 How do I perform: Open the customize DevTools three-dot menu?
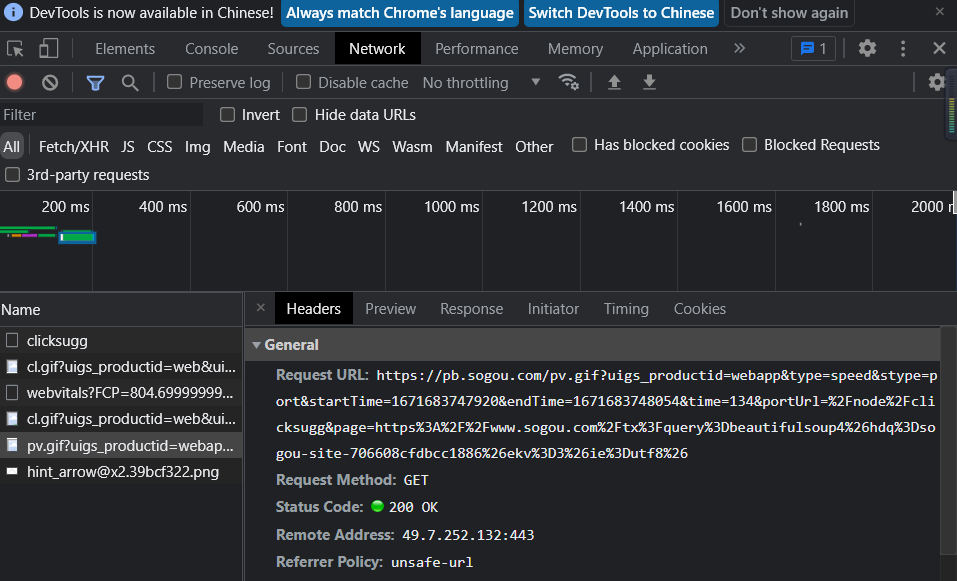903,49
